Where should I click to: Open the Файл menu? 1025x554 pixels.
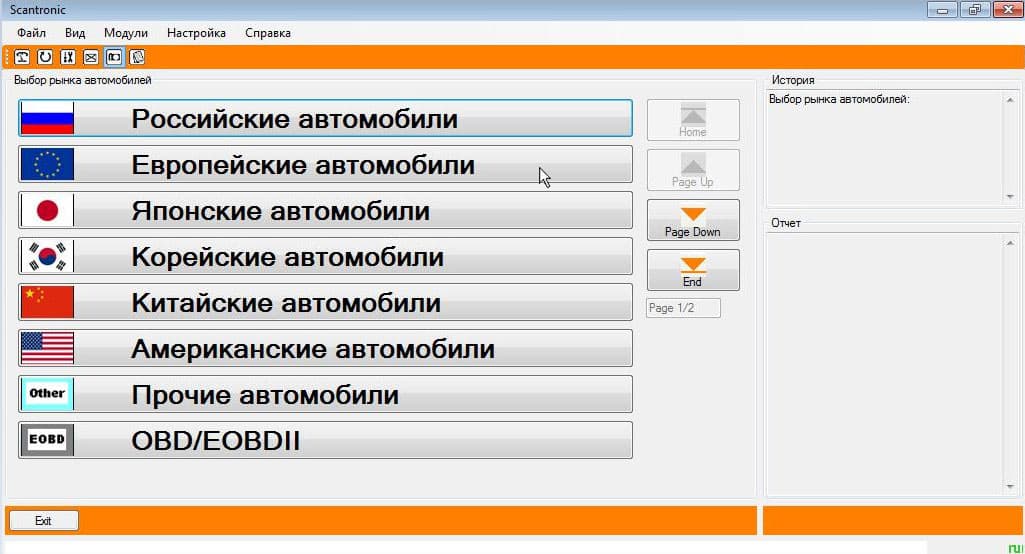click(x=31, y=33)
